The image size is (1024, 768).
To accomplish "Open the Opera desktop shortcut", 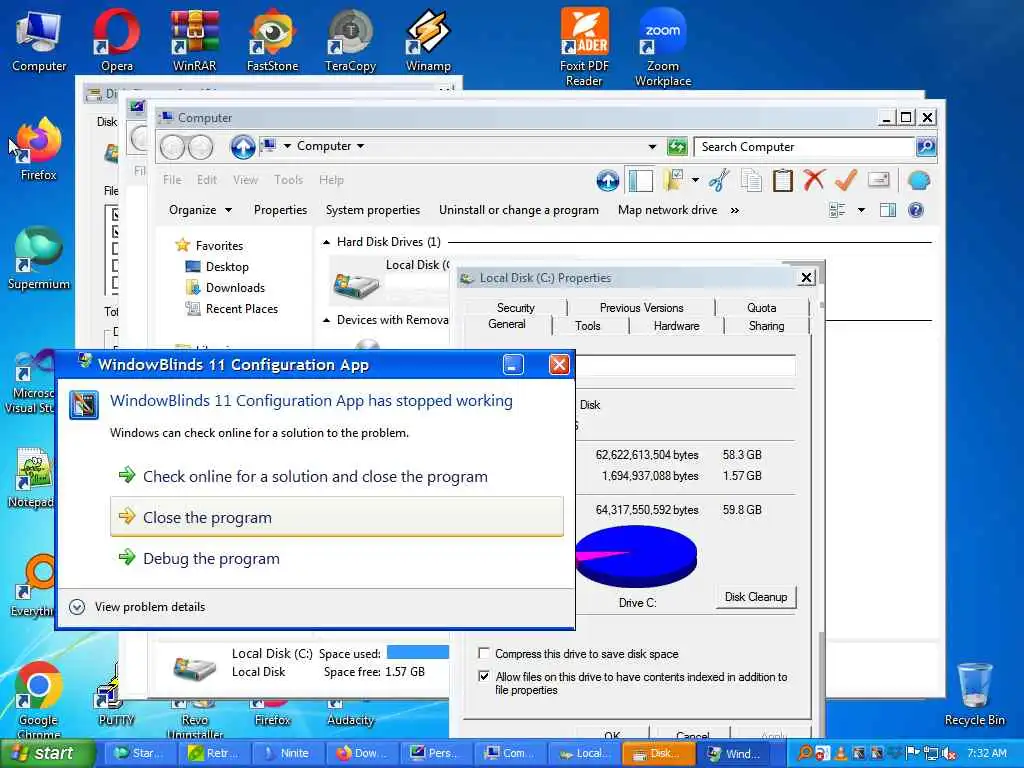I will (x=116, y=39).
